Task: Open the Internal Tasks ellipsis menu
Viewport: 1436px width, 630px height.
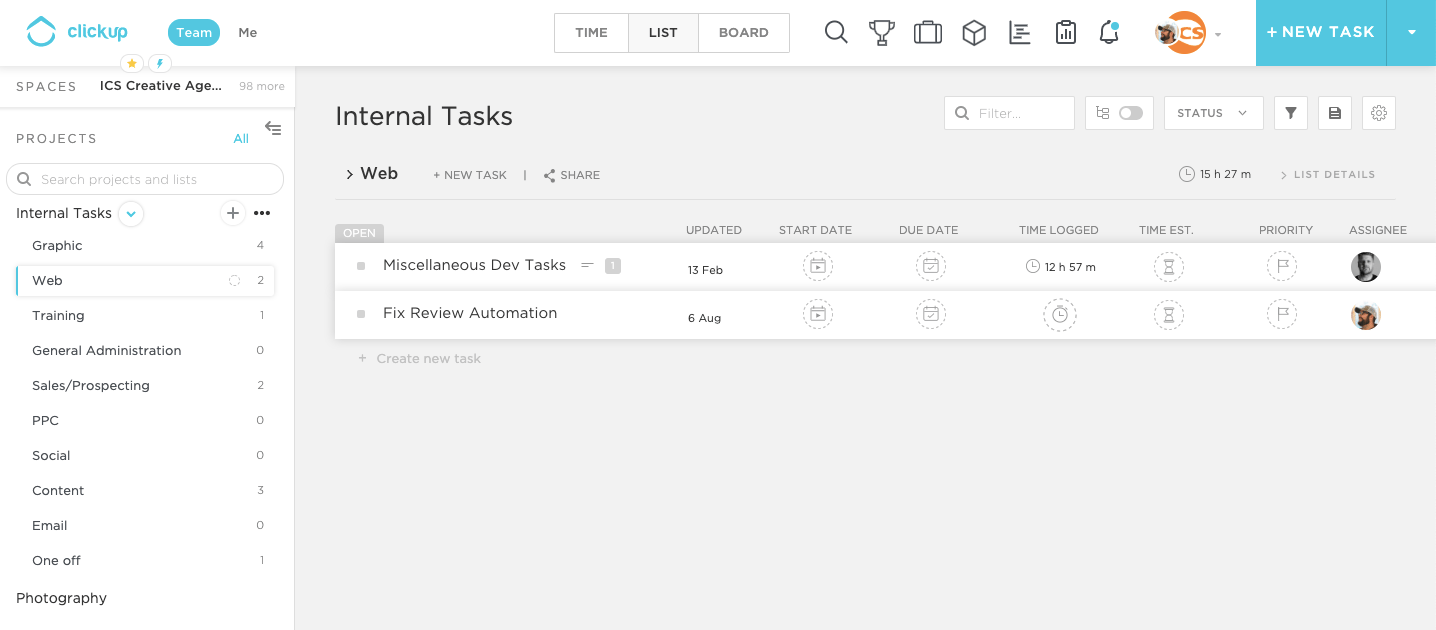Action: [262, 213]
